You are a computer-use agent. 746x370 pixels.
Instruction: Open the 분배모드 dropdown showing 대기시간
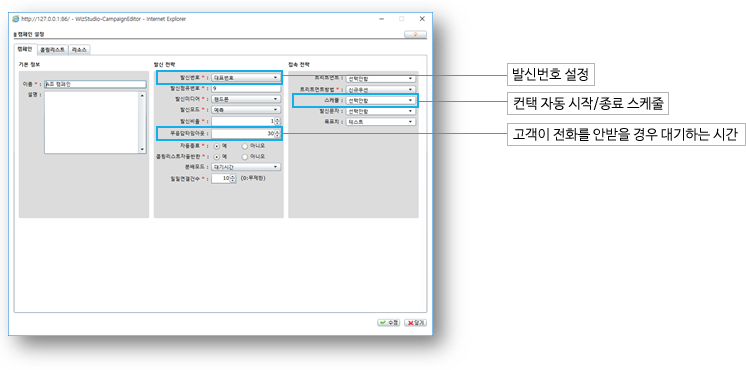245,167
